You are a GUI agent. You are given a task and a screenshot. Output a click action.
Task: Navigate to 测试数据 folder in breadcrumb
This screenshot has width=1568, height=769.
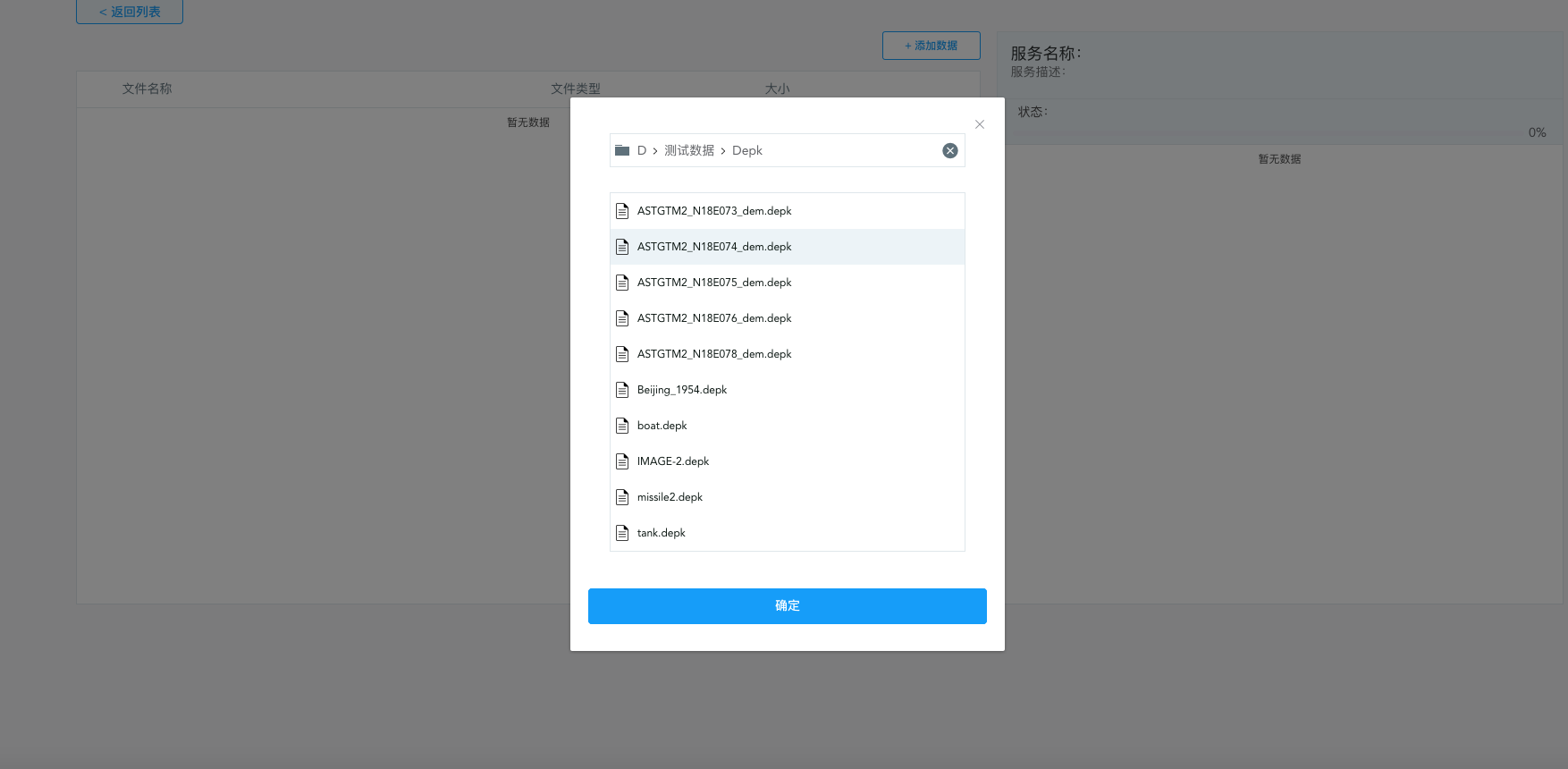(689, 150)
